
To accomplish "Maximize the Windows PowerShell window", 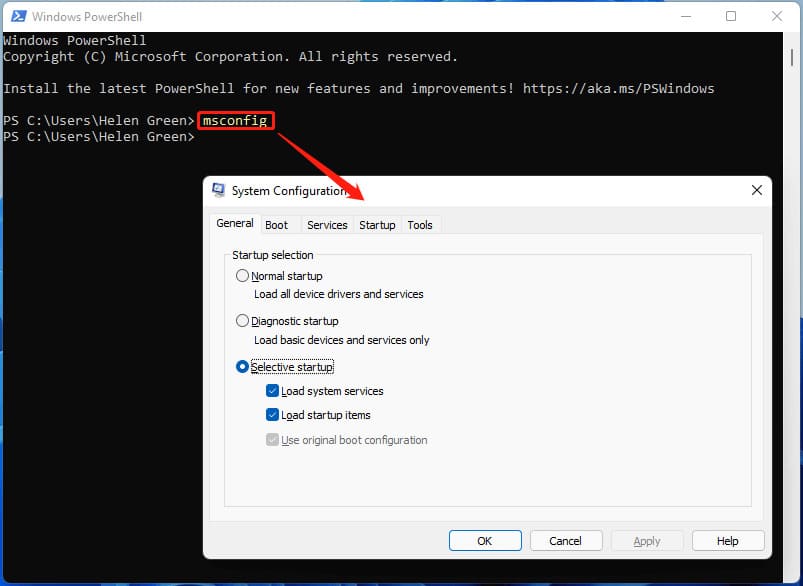I will tap(731, 16).
